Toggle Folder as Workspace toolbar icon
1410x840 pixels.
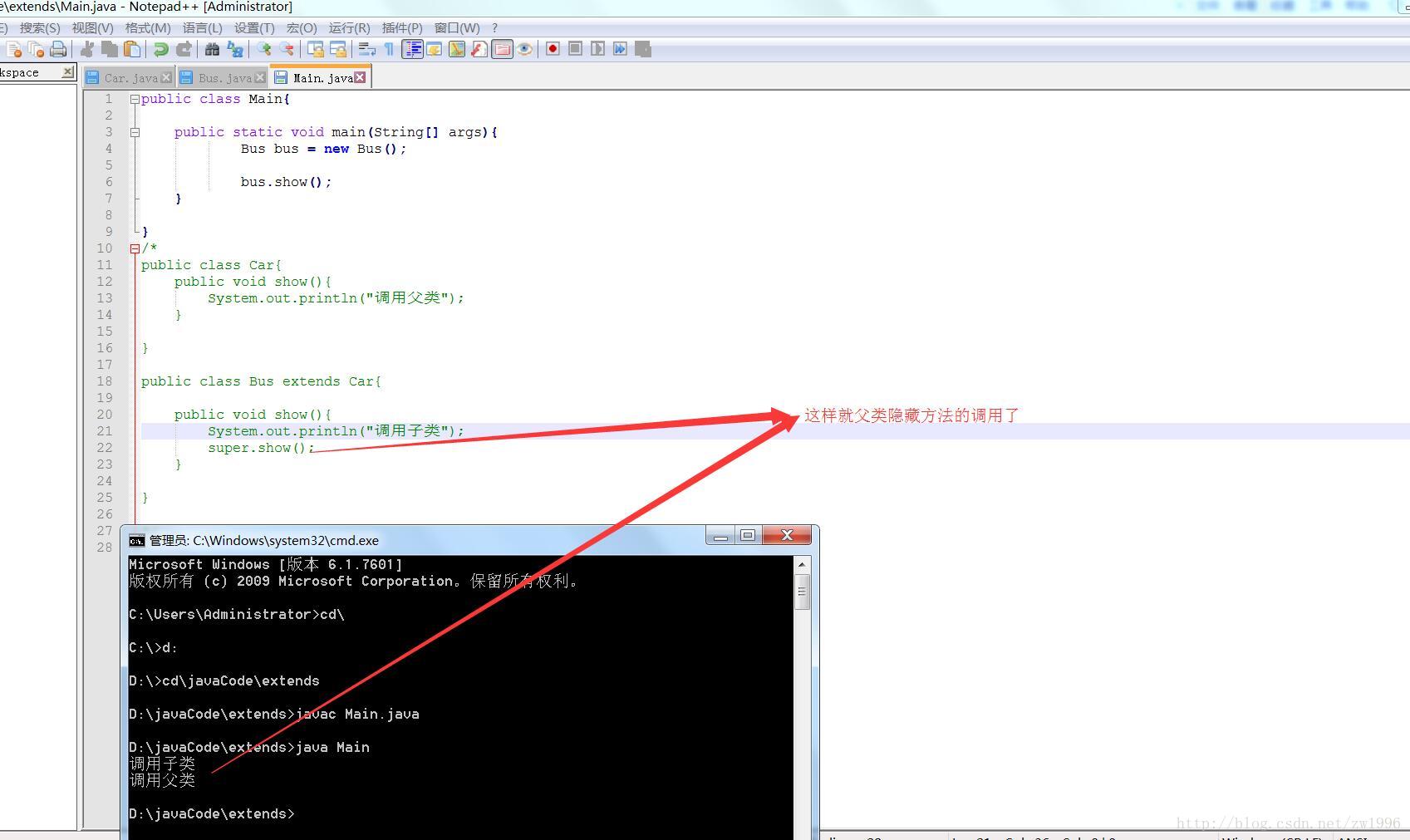pyautogui.click(x=502, y=49)
